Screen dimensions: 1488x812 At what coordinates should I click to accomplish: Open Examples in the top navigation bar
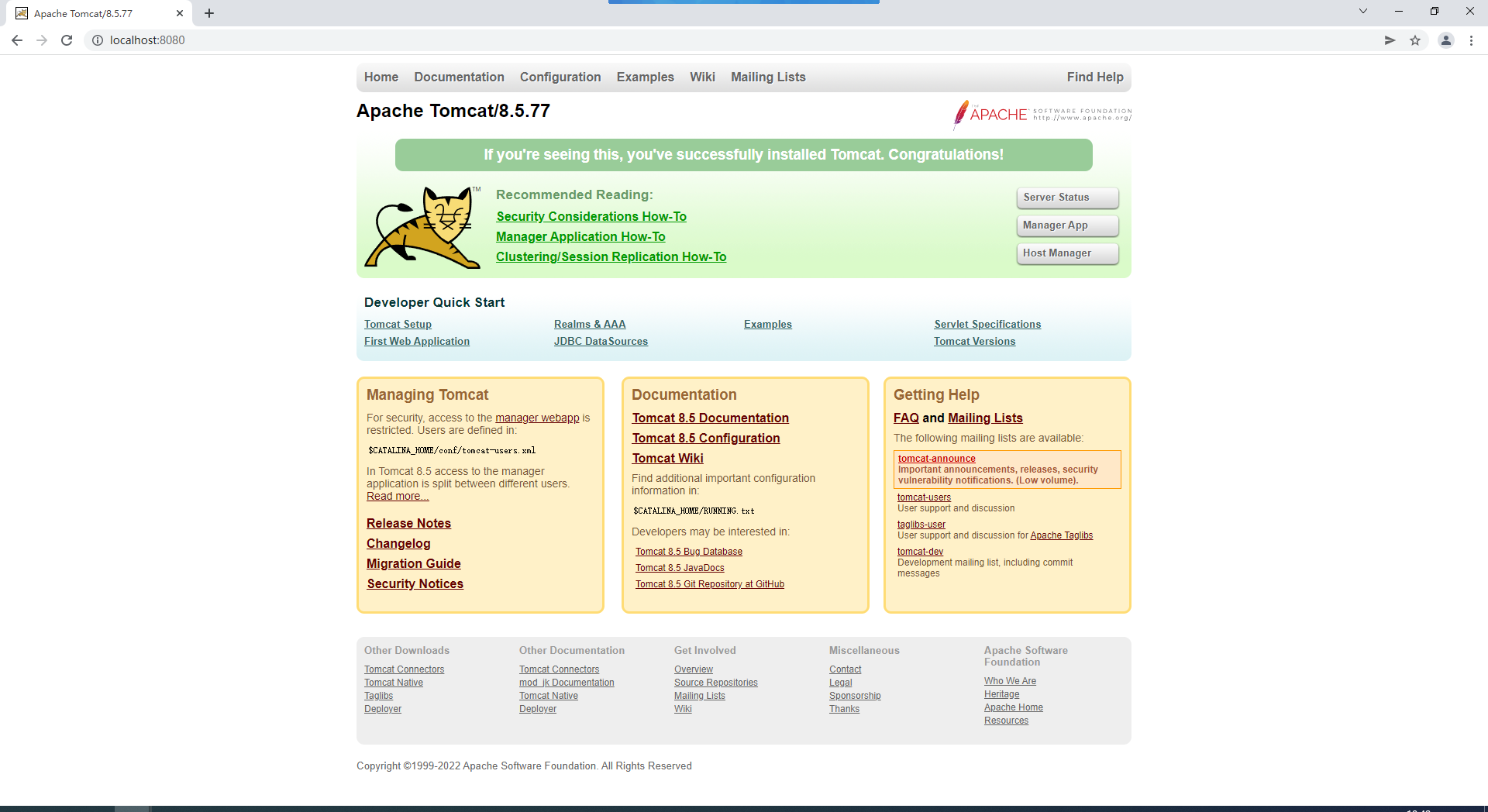tap(646, 77)
